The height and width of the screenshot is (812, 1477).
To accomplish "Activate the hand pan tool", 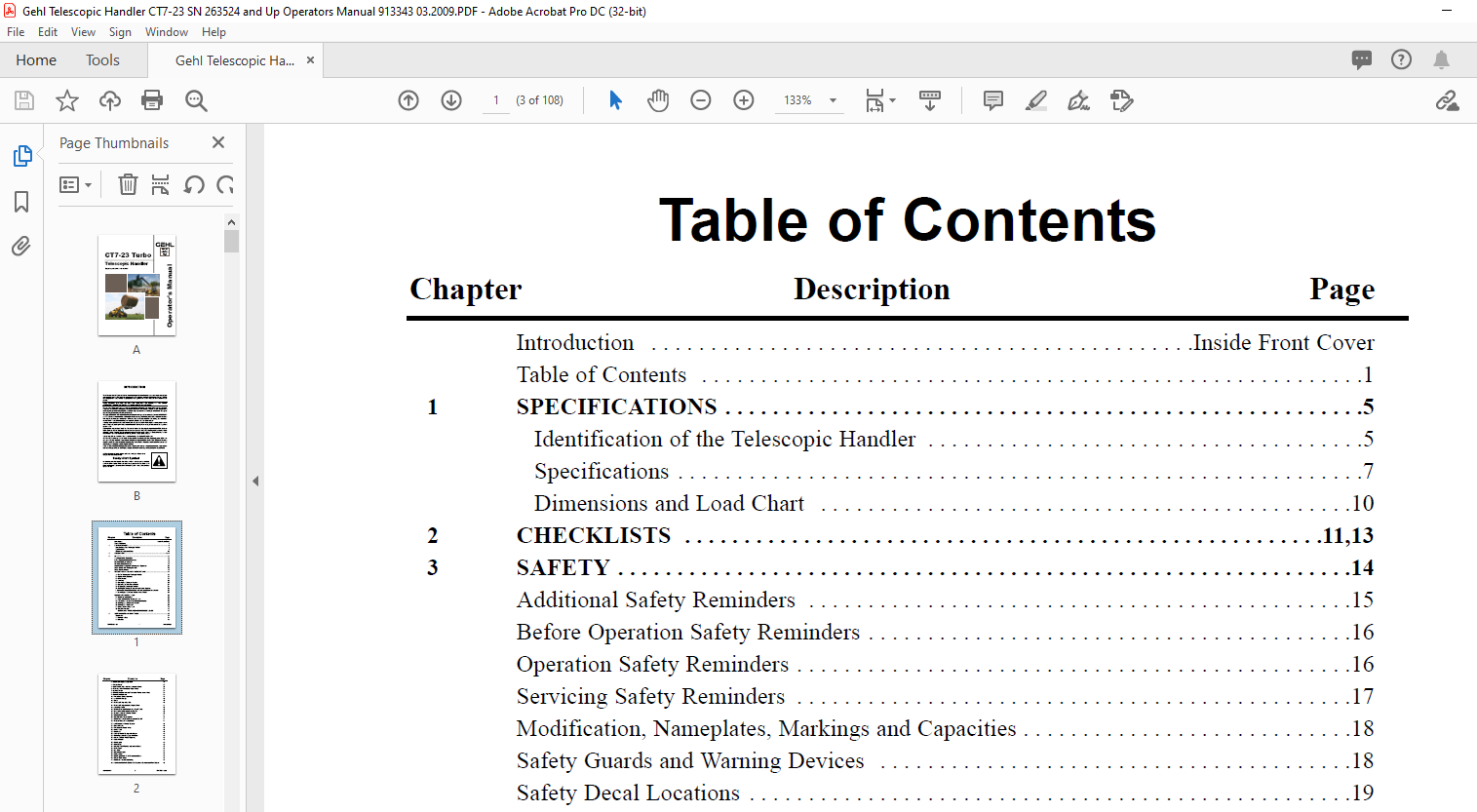I will (x=658, y=100).
